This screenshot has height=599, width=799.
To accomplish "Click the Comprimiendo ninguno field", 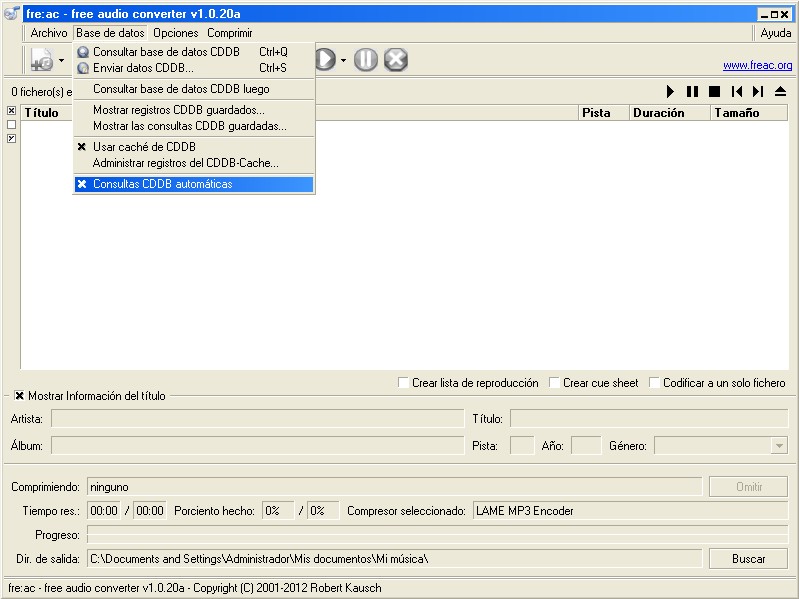I will (394, 487).
